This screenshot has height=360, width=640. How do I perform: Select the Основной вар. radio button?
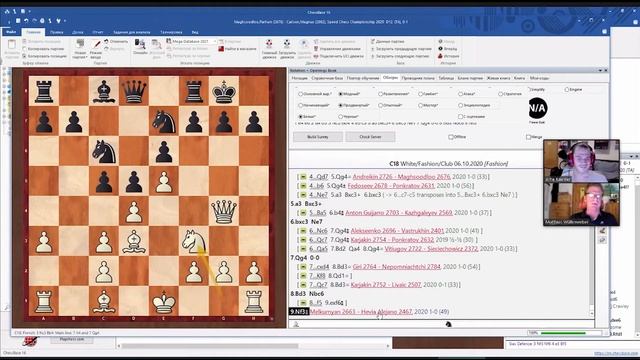(x=300, y=94)
